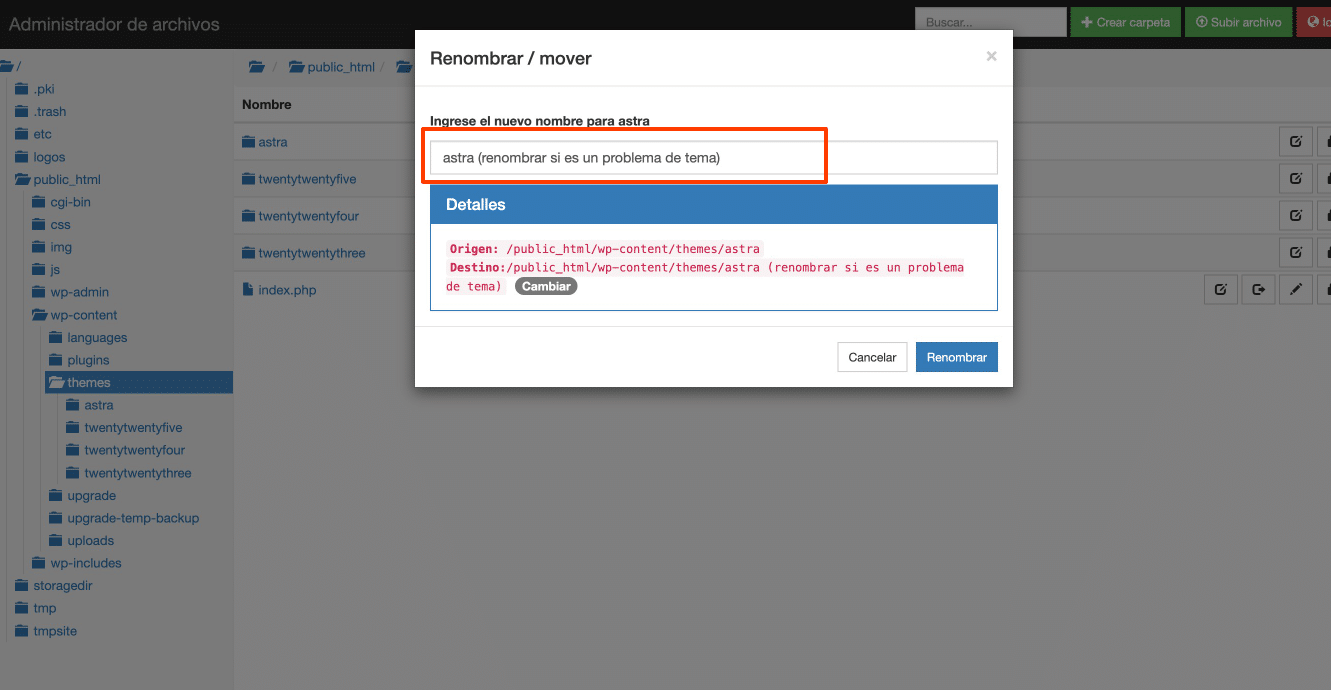The image size is (1331, 690).
Task: Click the rename icon in index.php row
Action: 1220,290
